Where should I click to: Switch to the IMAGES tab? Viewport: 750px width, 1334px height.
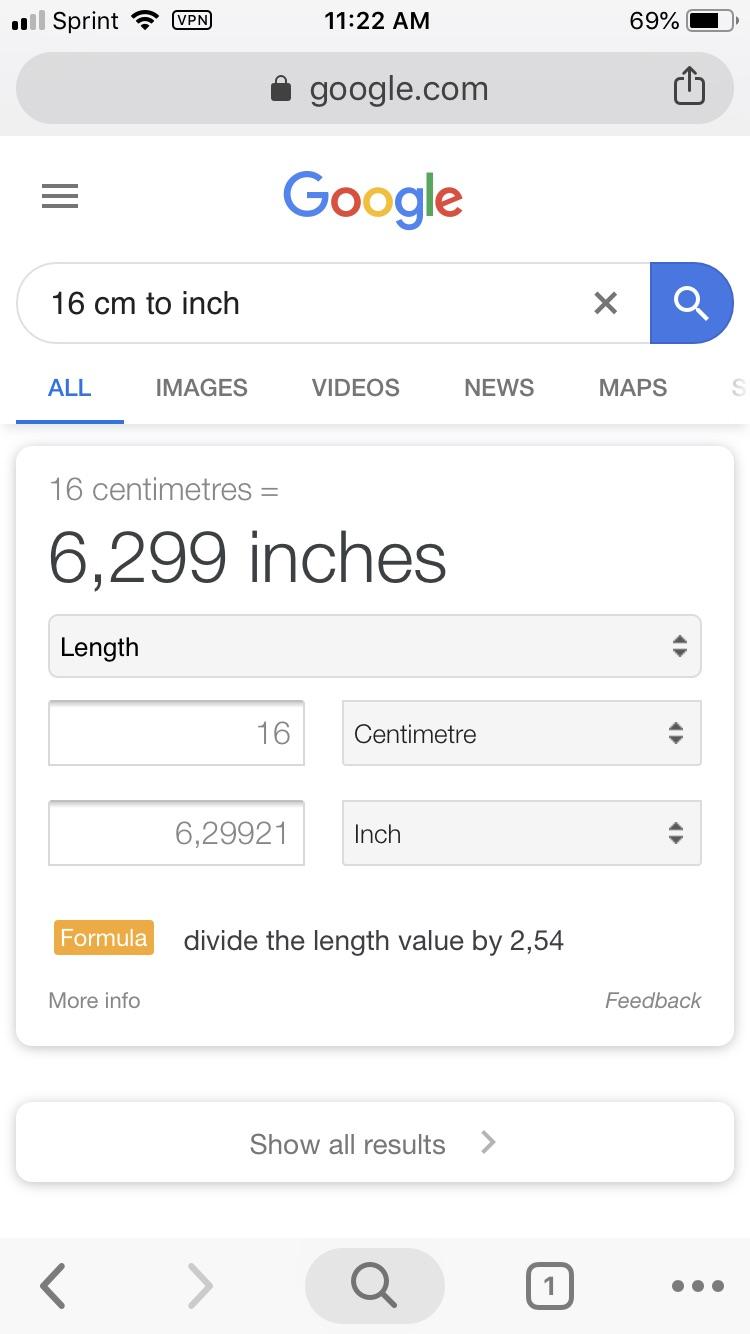(201, 388)
